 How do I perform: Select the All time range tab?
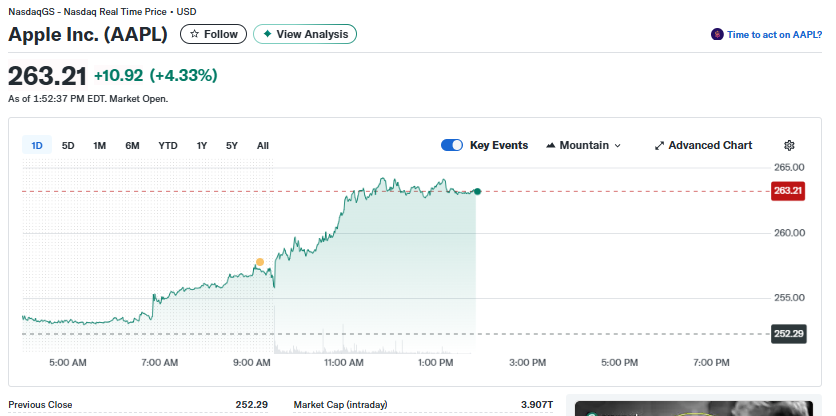click(x=263, y=145)
